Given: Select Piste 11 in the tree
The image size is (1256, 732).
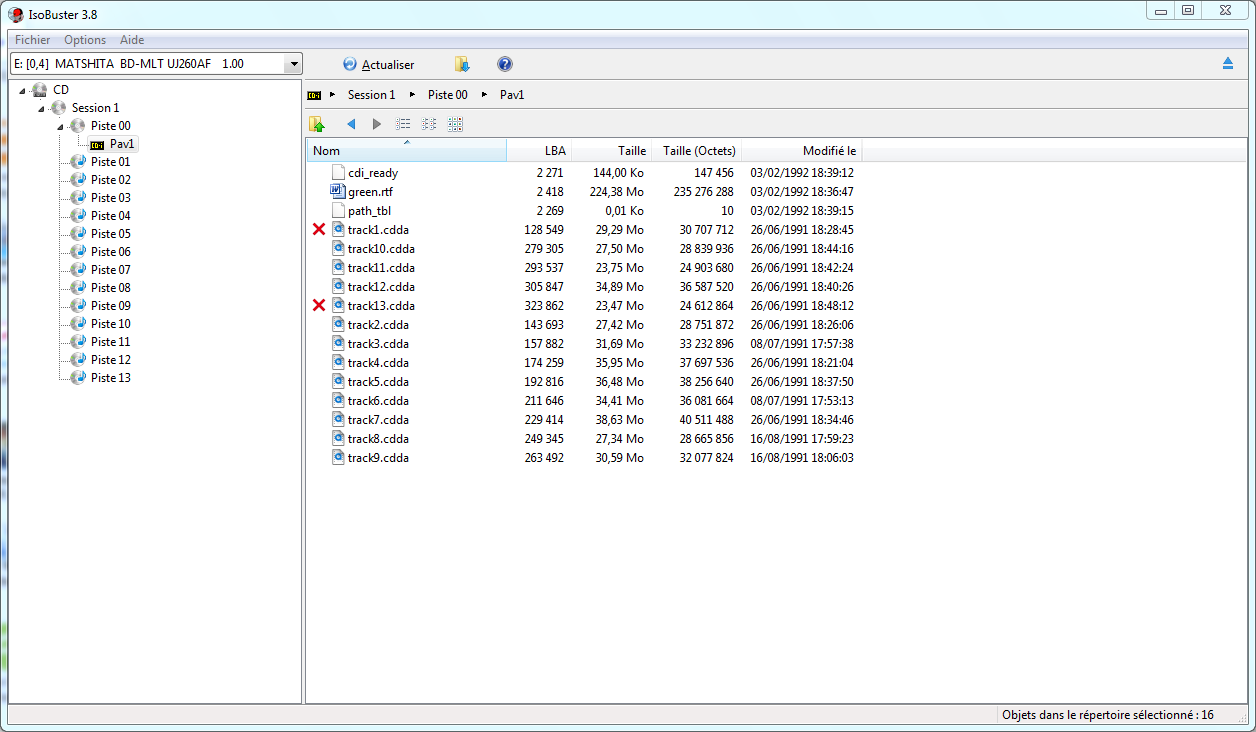Looking at the screenshot, I should coord(110,342).
